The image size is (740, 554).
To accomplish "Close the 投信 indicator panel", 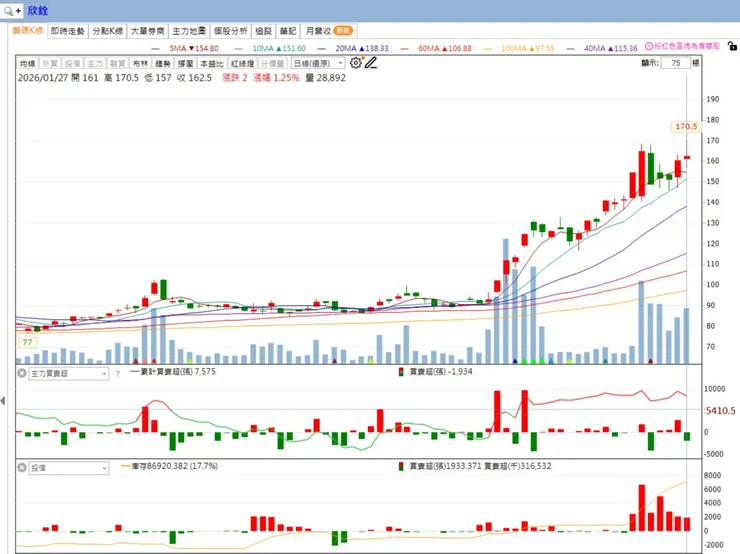I will 22,468.
